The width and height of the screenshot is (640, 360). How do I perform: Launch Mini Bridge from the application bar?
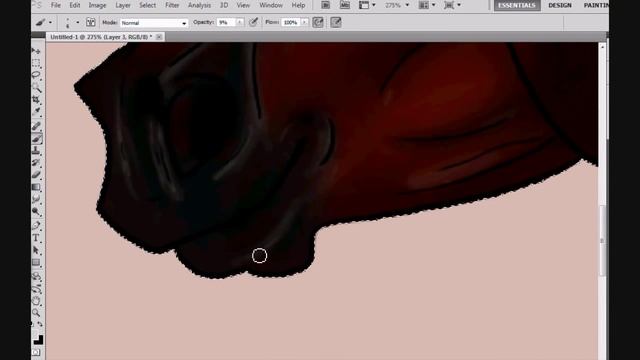click(x=344, y=5)
